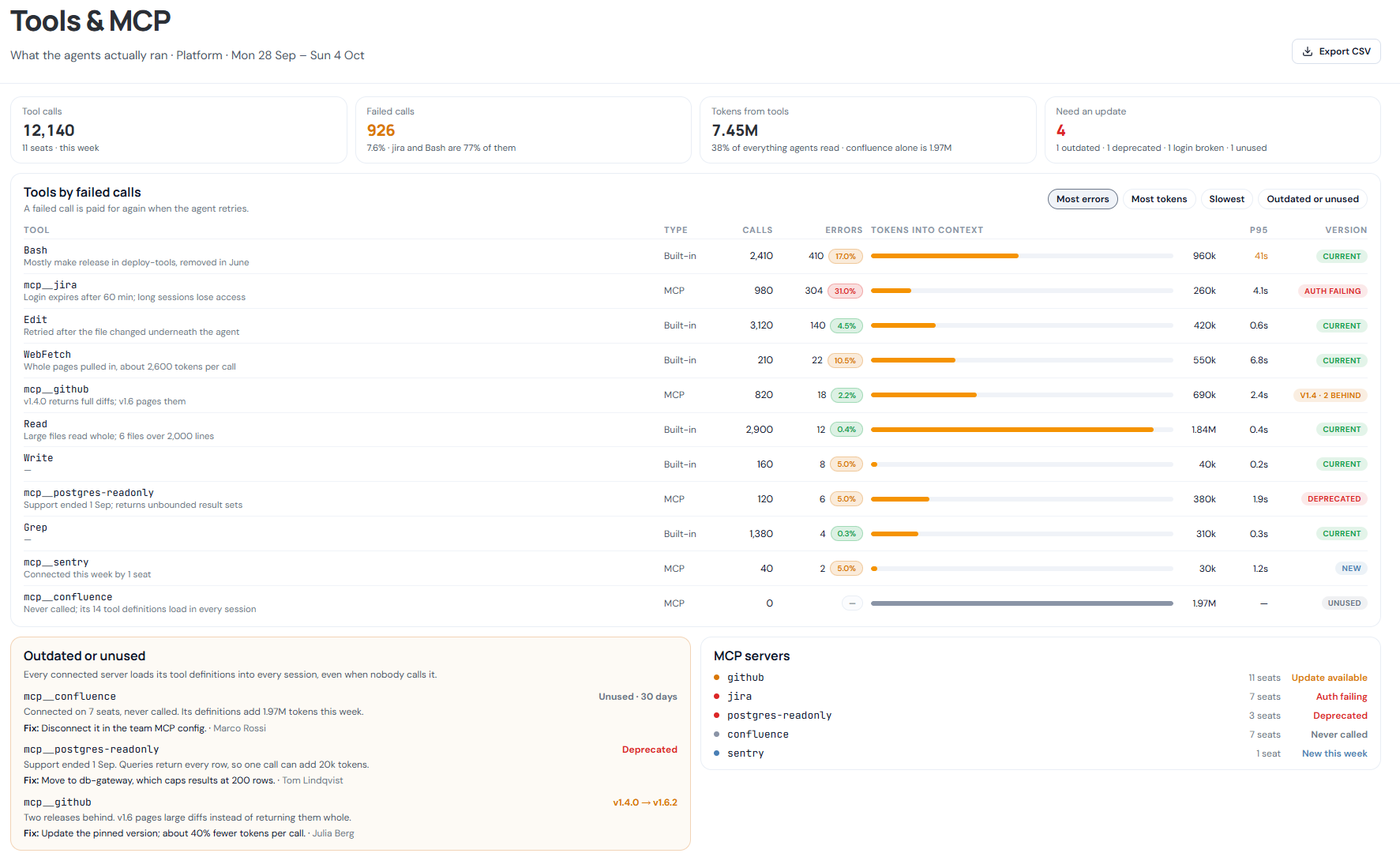1400x853 pixels.
Task: Show the Outdated or unused filter
Action: (x=1312, y=199)
